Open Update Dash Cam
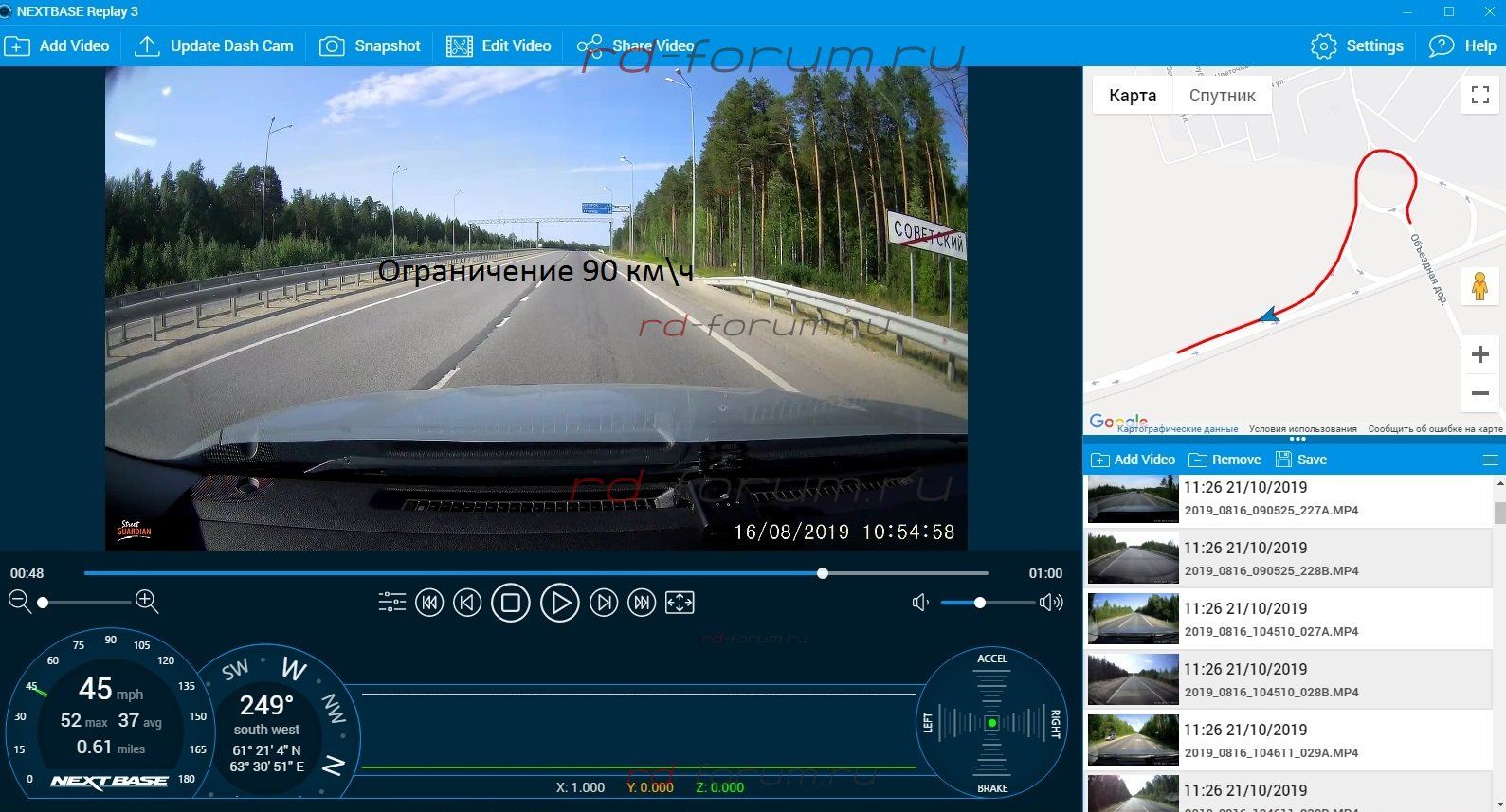 (x=214, y=45)
